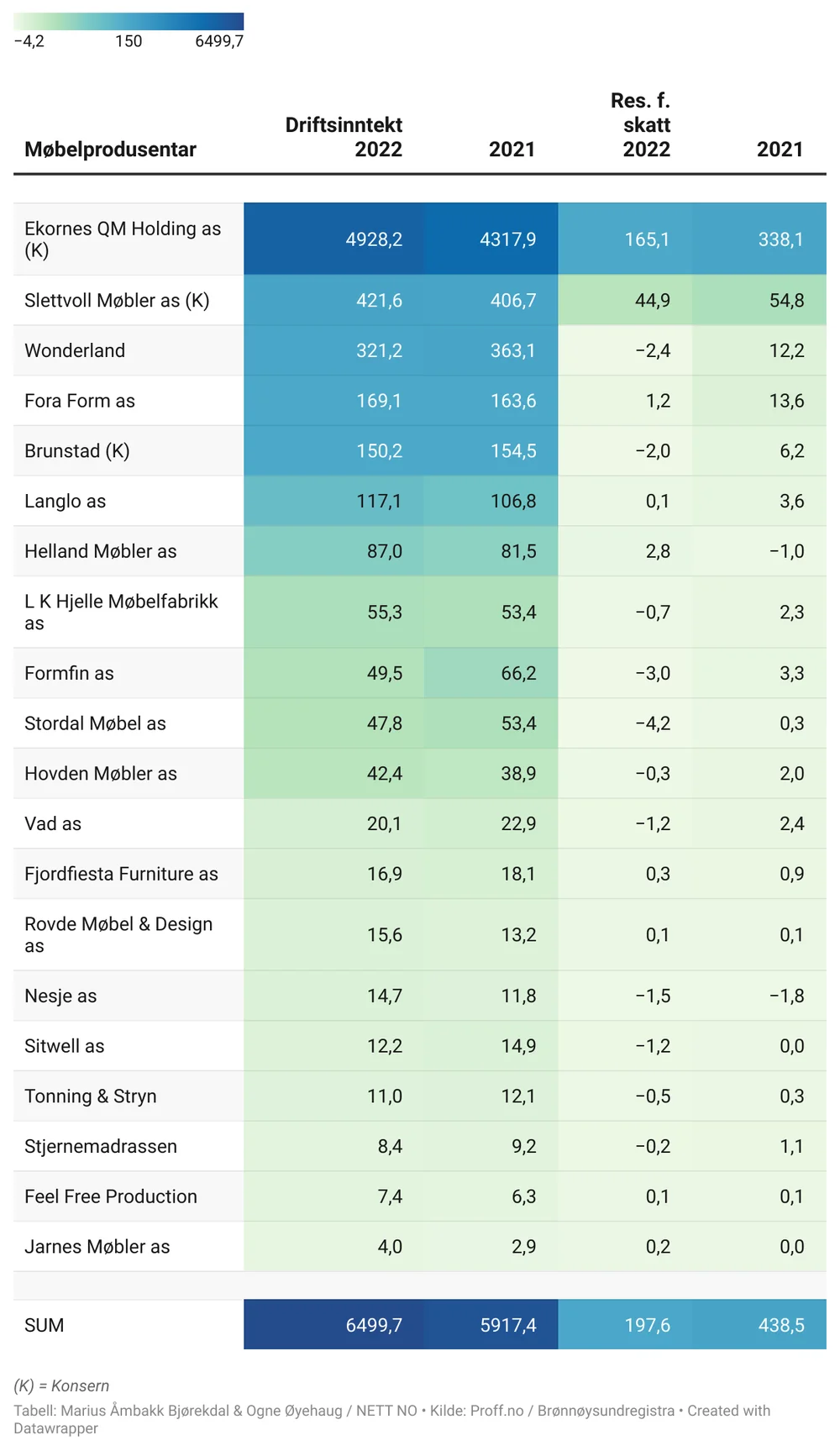Click the Wonderland company name

pos(75,350)
